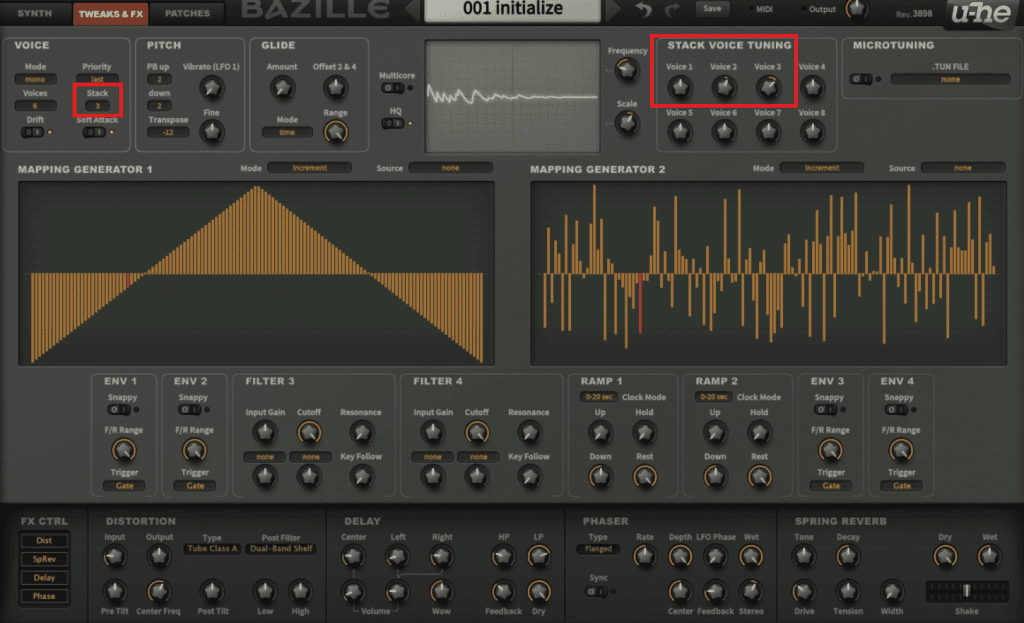Click the preset name display 001 initialize
1024x623 pixels.
point(513,10)
